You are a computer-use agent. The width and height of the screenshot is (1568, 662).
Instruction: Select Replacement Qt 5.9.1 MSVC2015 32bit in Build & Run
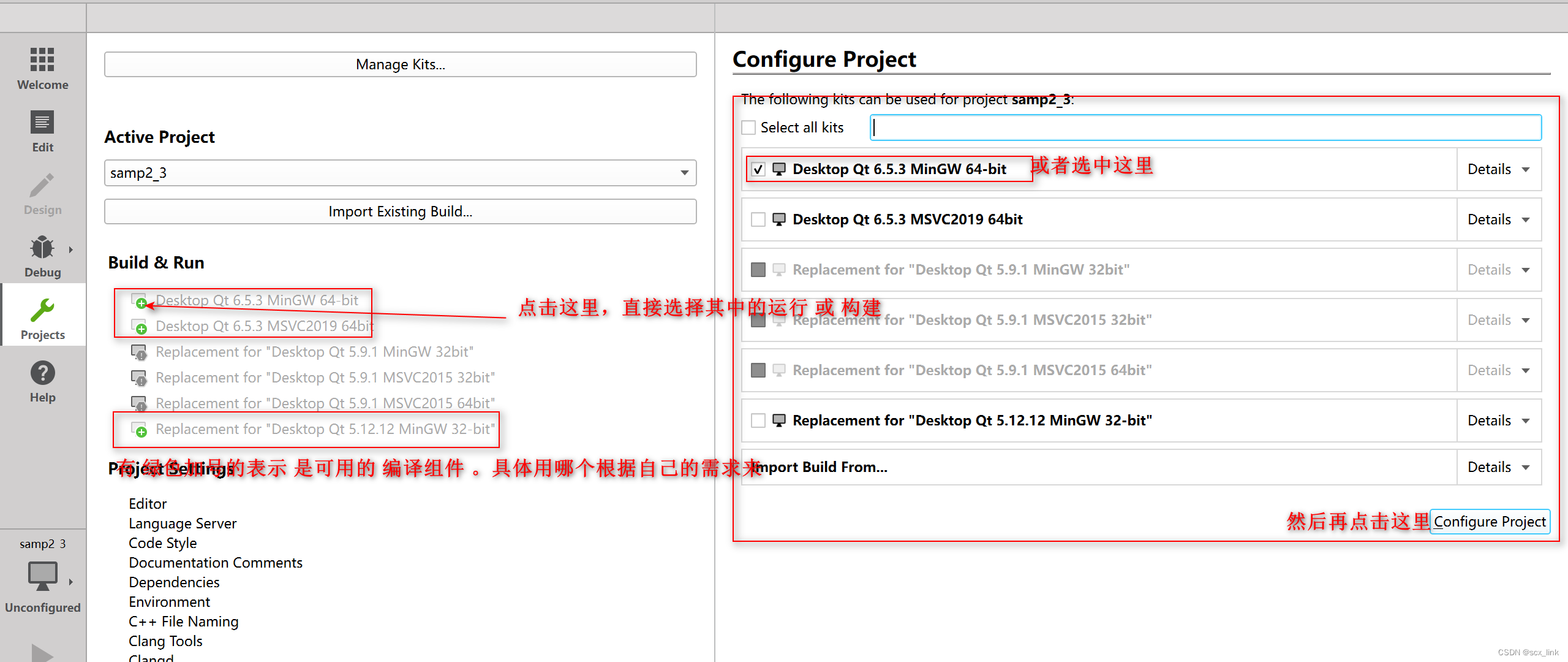point(325,378)
